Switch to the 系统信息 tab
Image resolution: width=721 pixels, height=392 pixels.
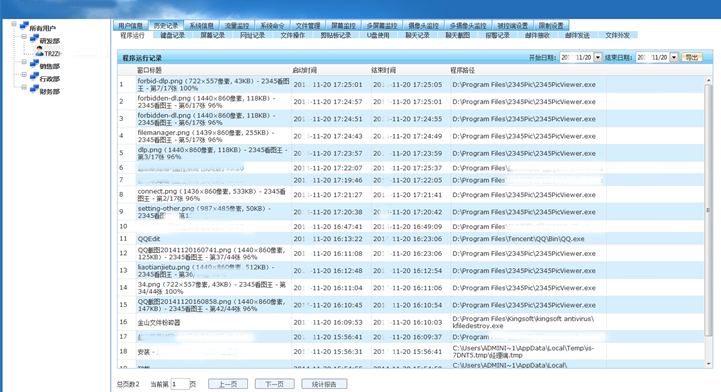point(201,25)
